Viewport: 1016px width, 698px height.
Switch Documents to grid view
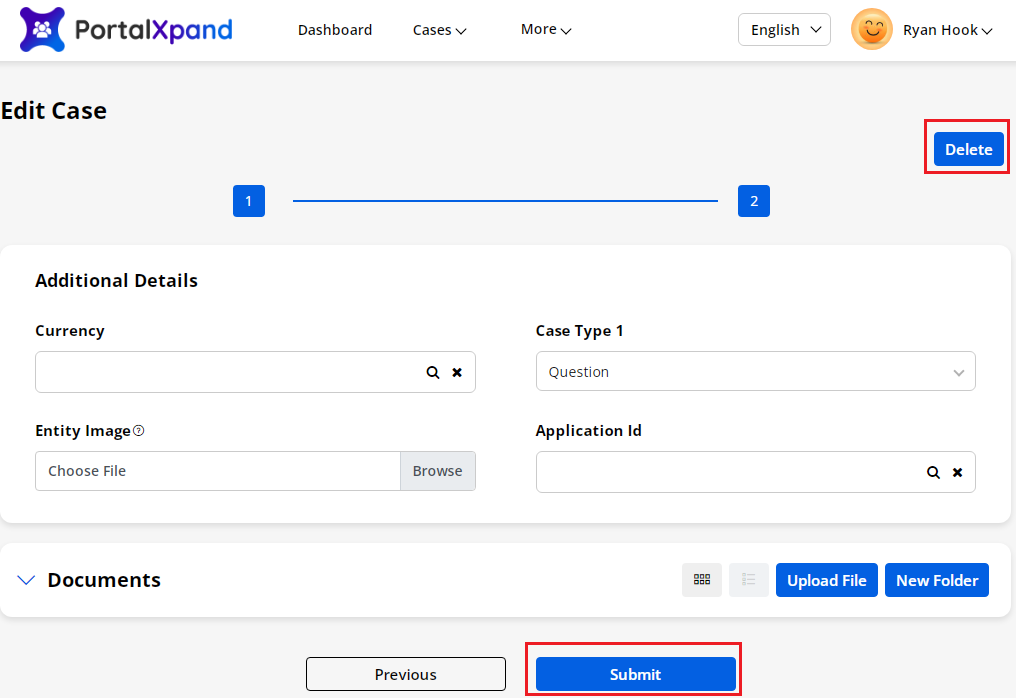(702, 580)
